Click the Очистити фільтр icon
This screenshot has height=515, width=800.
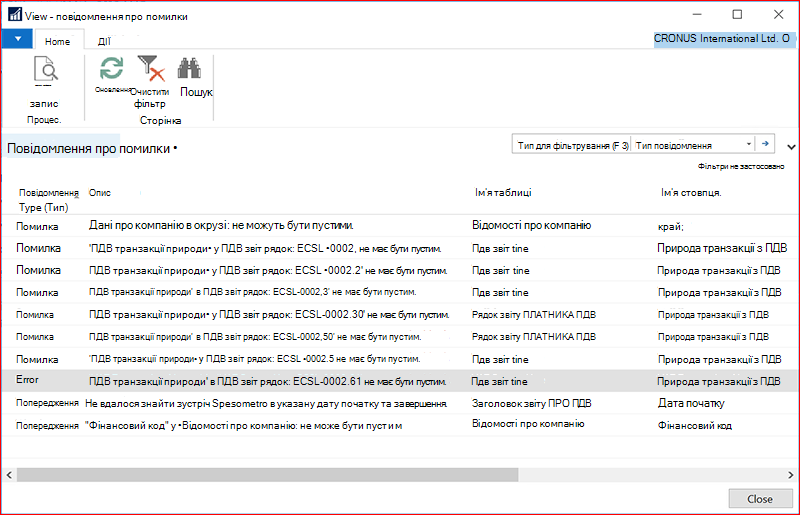151,68
